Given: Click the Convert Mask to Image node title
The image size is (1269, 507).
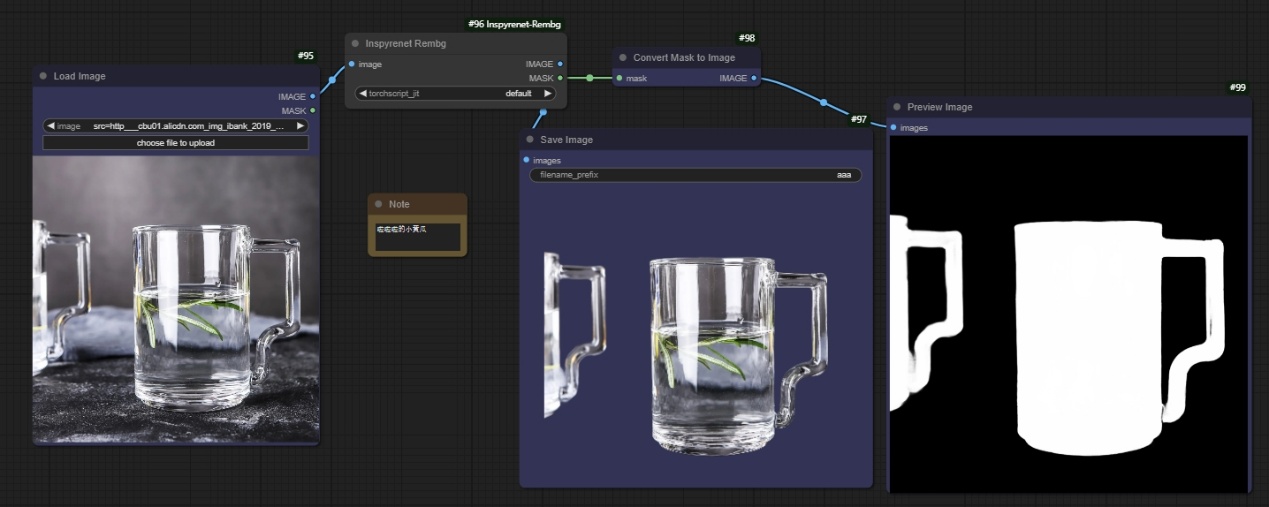Looking at the screenshot, I should [x=684, y=58].
